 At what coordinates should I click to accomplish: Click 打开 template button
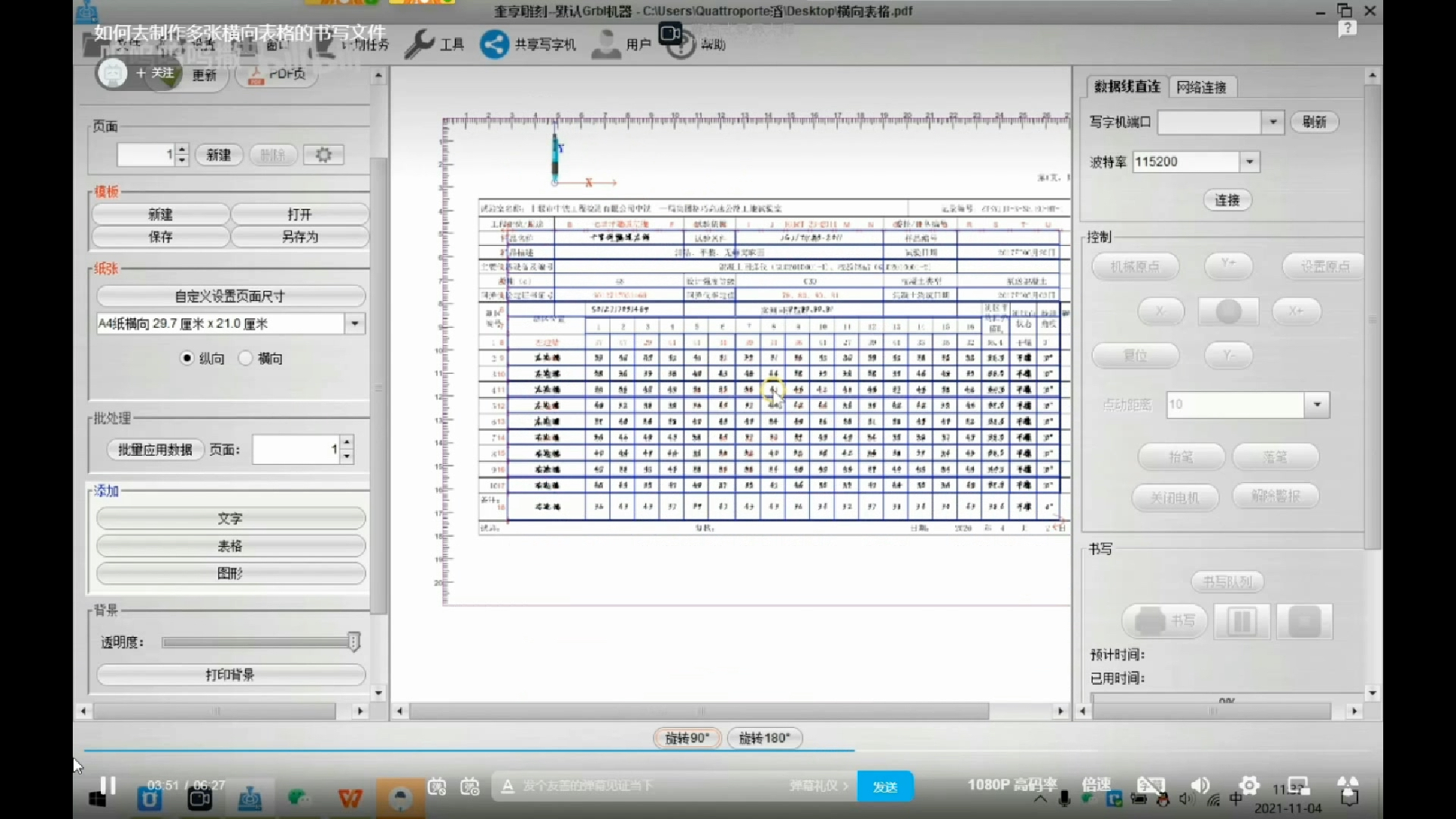[300, 215]
